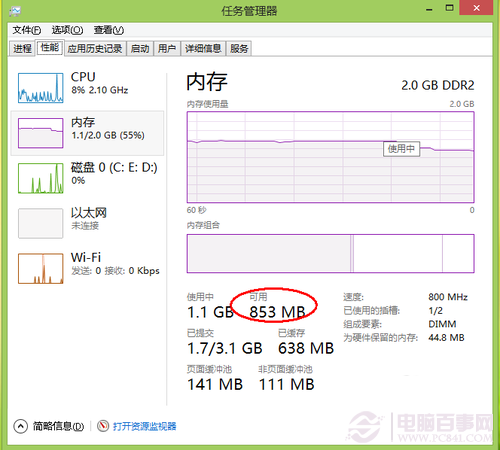Screen dimensions: 500x450
Task: Click the 磁盘 0 (C: E: D:) label
Action: (114, 167)
